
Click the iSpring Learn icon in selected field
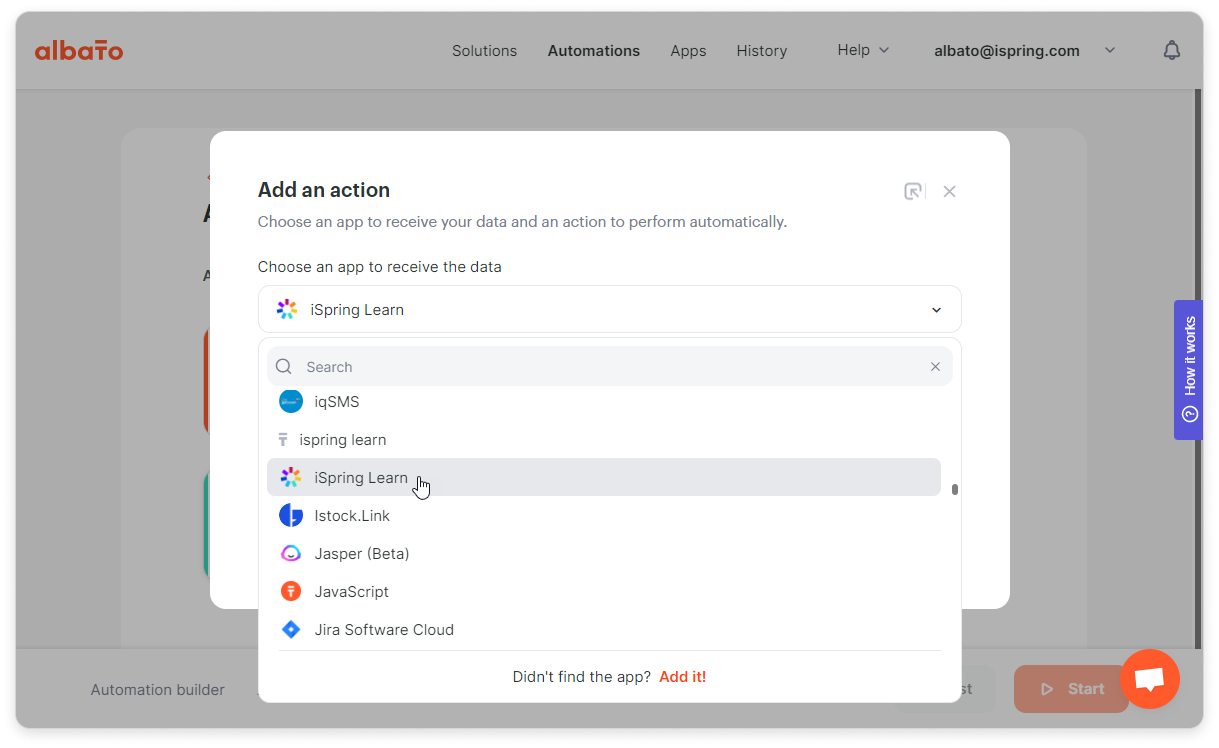(x=287, y=310)
